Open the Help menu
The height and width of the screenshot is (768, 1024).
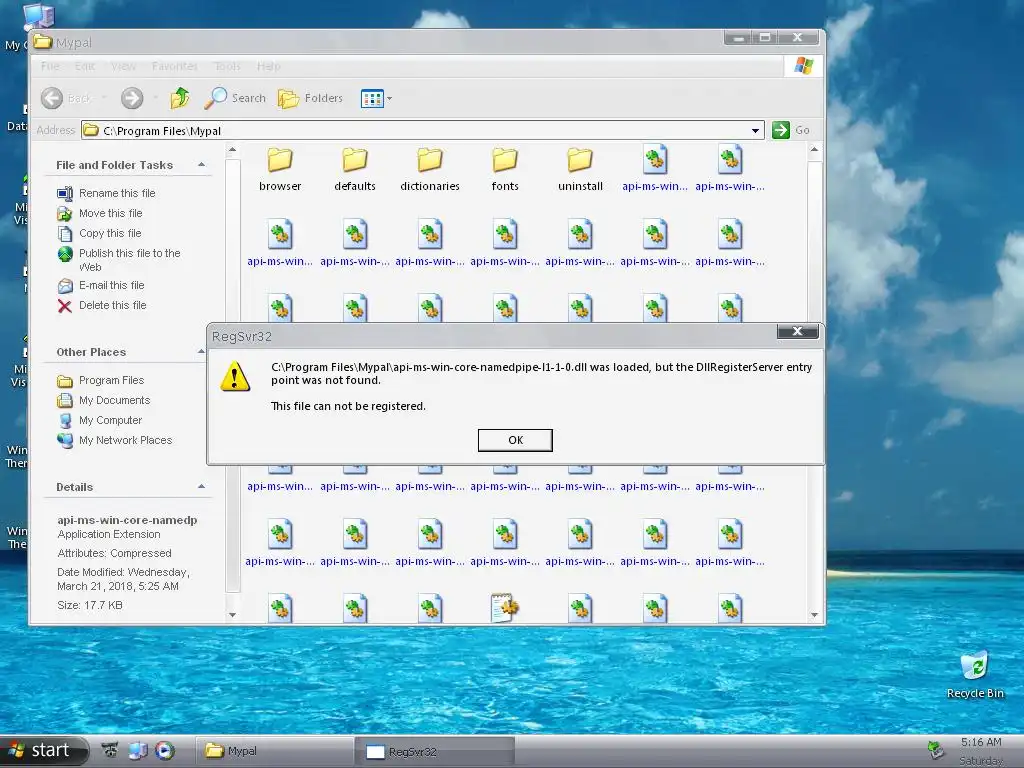pos(268,66)
